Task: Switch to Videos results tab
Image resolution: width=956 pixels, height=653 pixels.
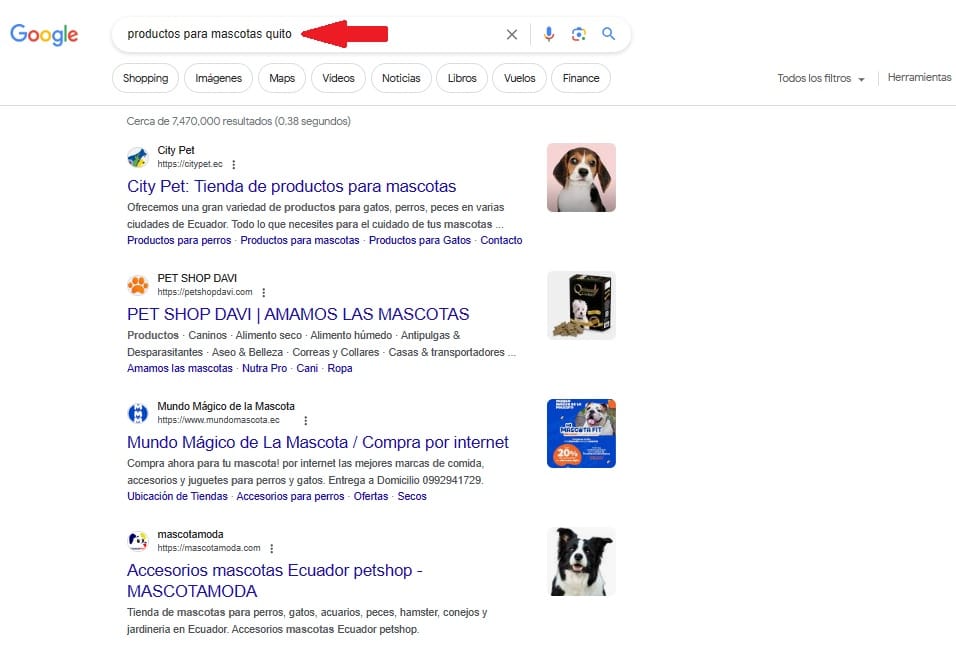Action: pyautogui.click(x=338, y=78)
